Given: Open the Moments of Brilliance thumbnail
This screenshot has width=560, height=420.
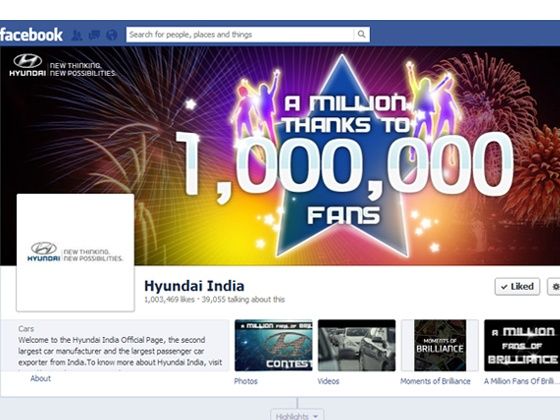Looking at the screenshot, I should tap(440, 345).
